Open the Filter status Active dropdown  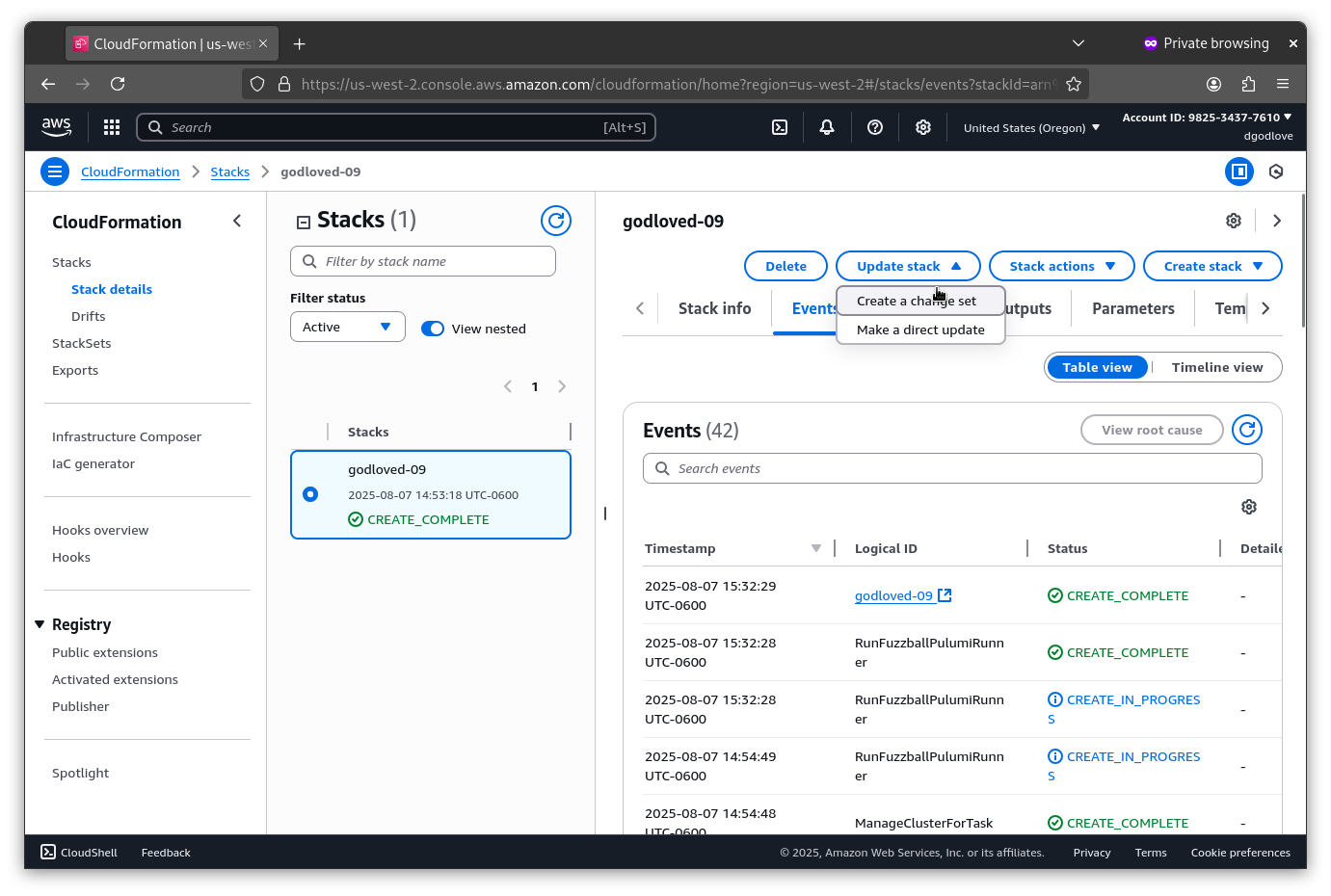point(347,327)
